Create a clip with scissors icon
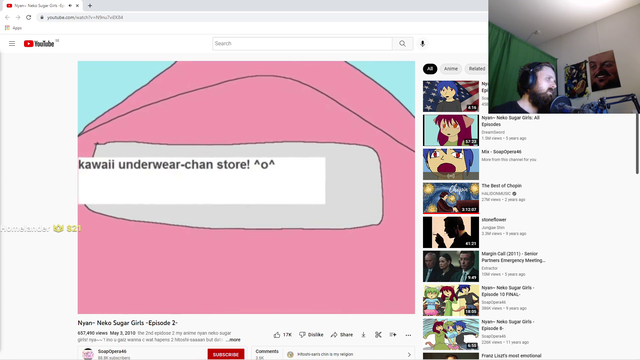The height and width of the screenshot is (360, 640). (378, 335)
